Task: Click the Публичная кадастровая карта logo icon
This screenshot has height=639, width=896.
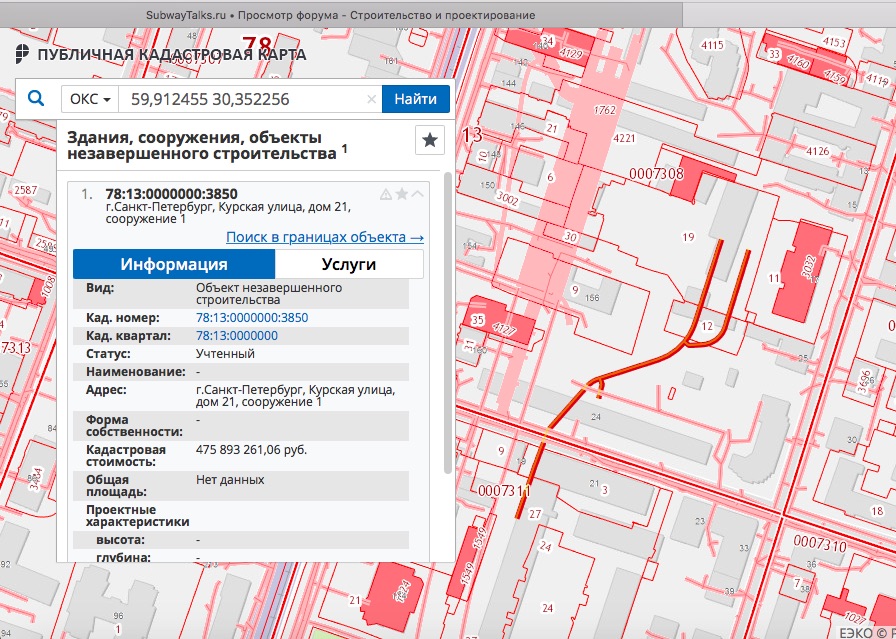Action: 22,54
